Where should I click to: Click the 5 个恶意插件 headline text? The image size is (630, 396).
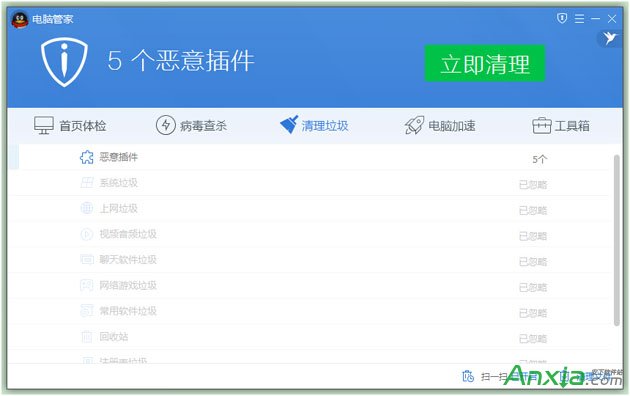point(181,61)
